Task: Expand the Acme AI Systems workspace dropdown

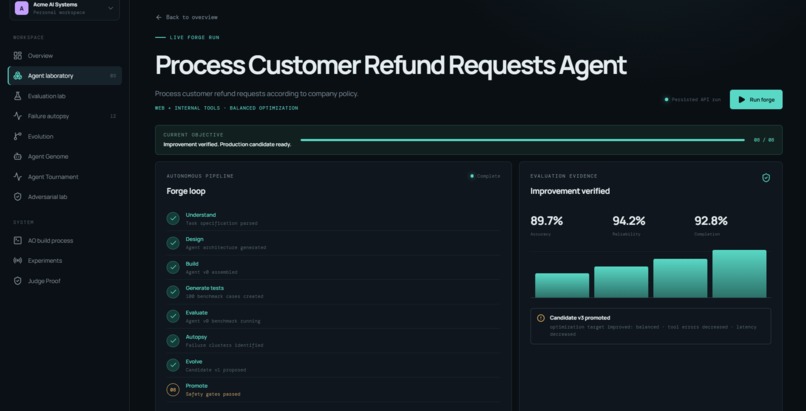Action: (111, 8)
